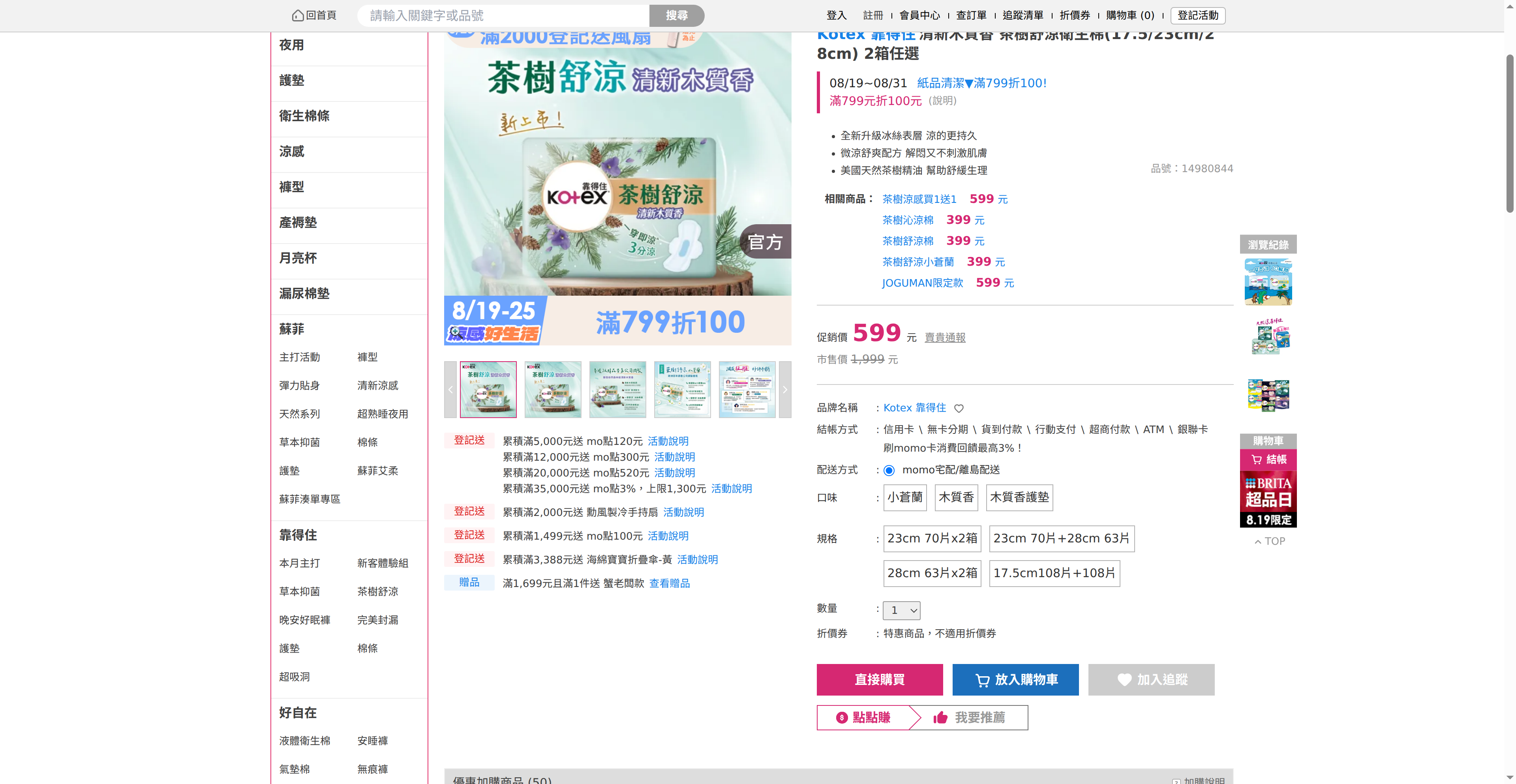Viewport: 1516px width, 784px height.
Task: Open the BRITA 超品日 banner
Action: [x=1268, y=499]
